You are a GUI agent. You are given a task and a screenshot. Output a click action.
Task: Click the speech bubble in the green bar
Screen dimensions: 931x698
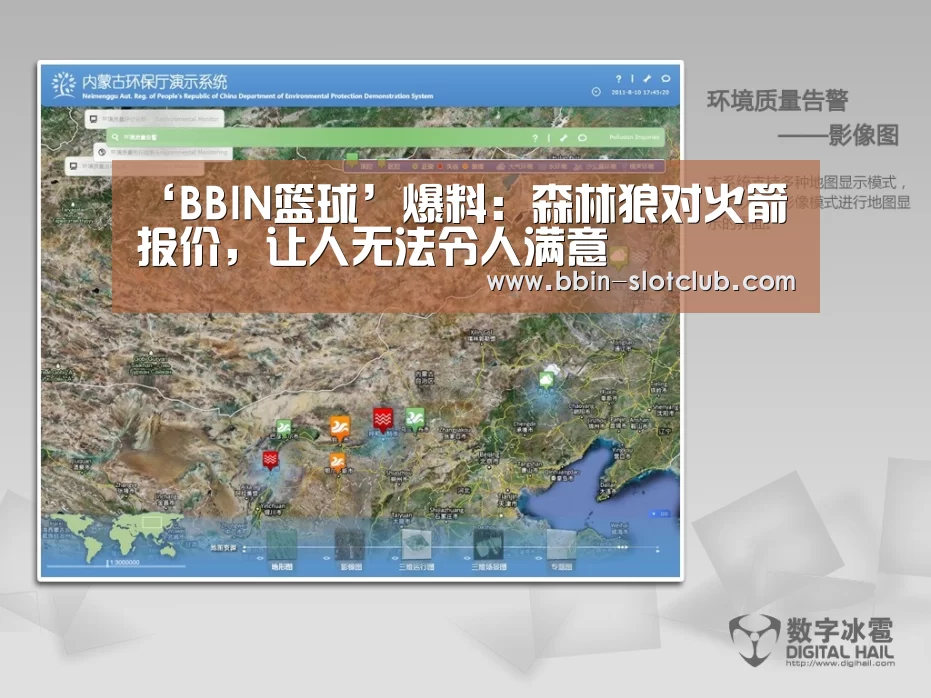pos(582,138)
